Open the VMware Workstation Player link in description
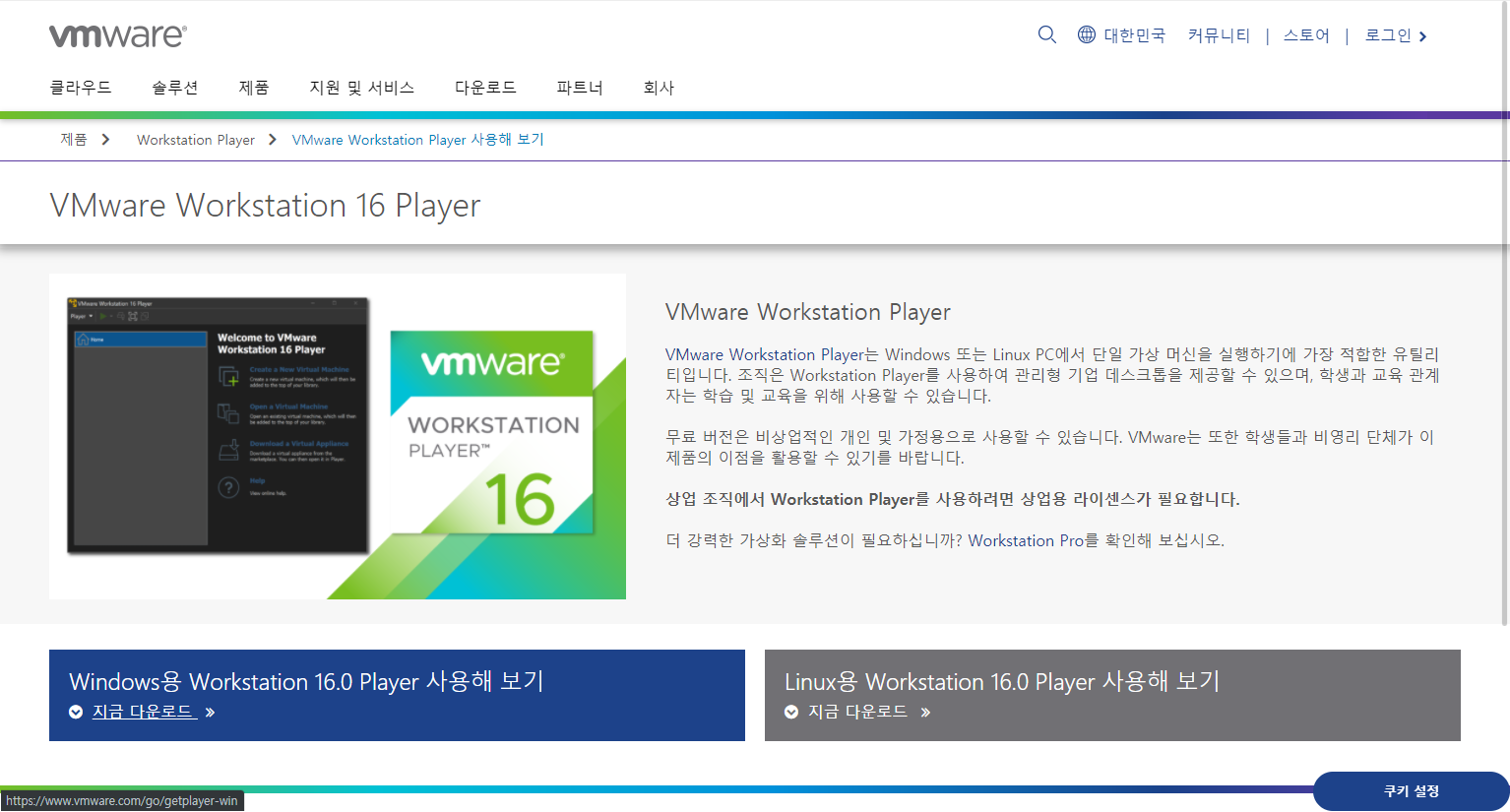This screenshot has width=1510, height=812. point(765,354)
